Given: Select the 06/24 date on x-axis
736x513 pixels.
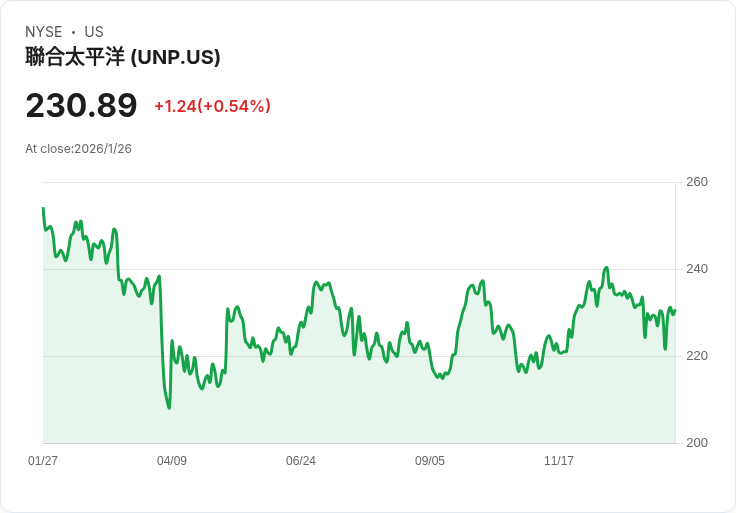Looking at the screenshot, I should [x=301, y=461].
